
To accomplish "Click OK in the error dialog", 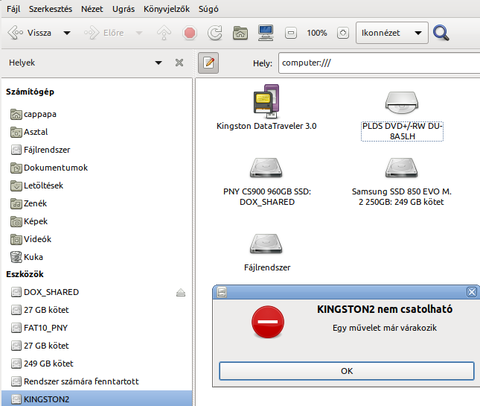I will (x=347, y=371).
